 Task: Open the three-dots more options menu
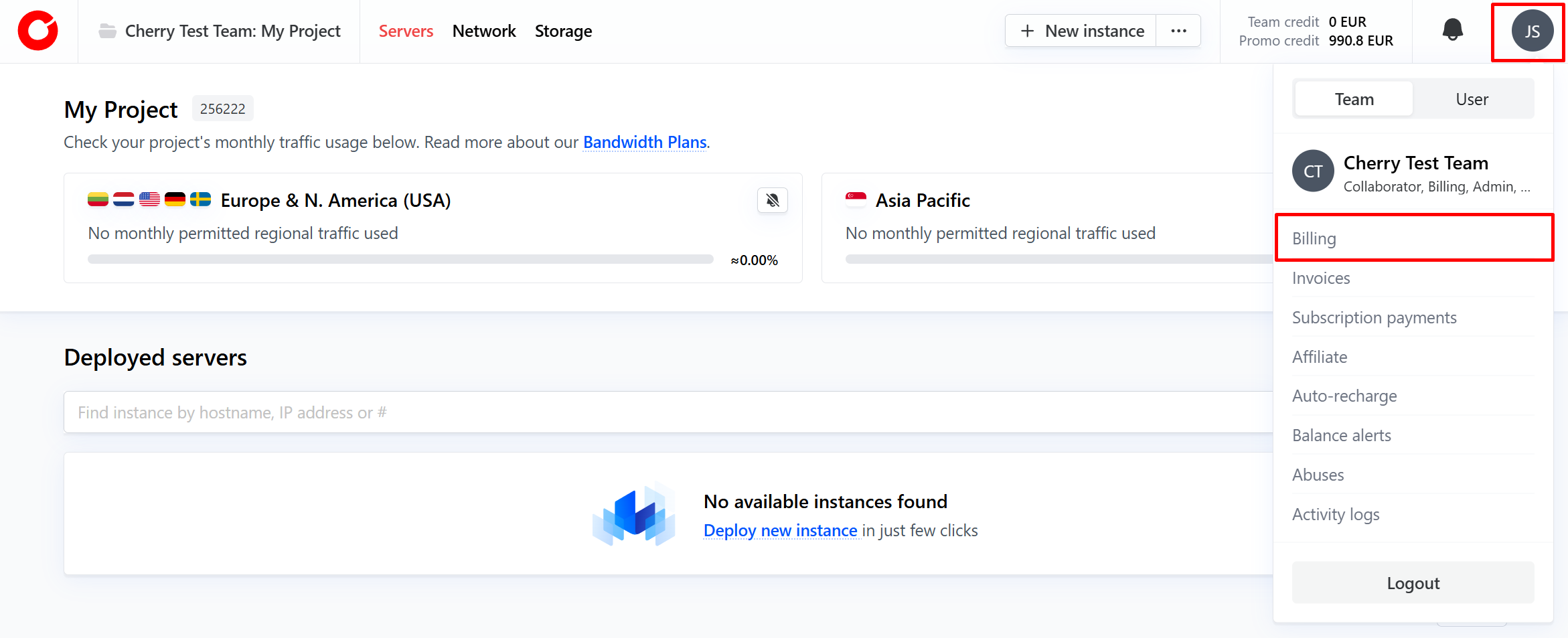(x=1178, y=31)
